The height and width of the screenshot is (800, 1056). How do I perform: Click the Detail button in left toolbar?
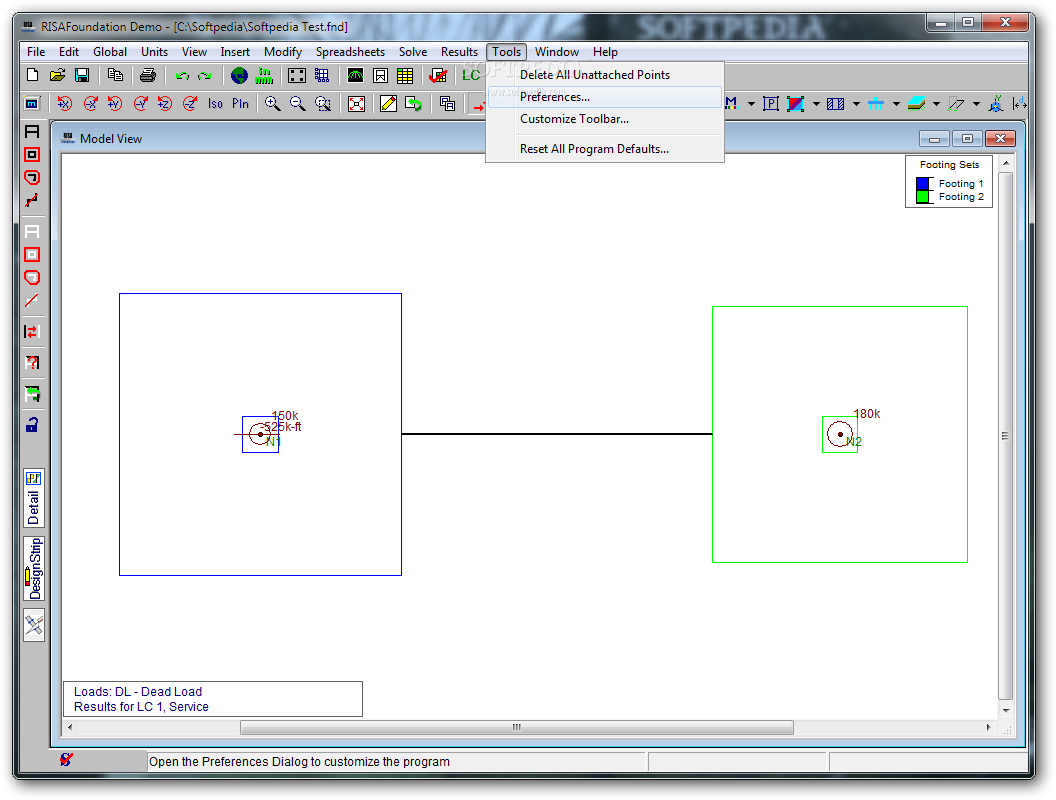(34, 498)
